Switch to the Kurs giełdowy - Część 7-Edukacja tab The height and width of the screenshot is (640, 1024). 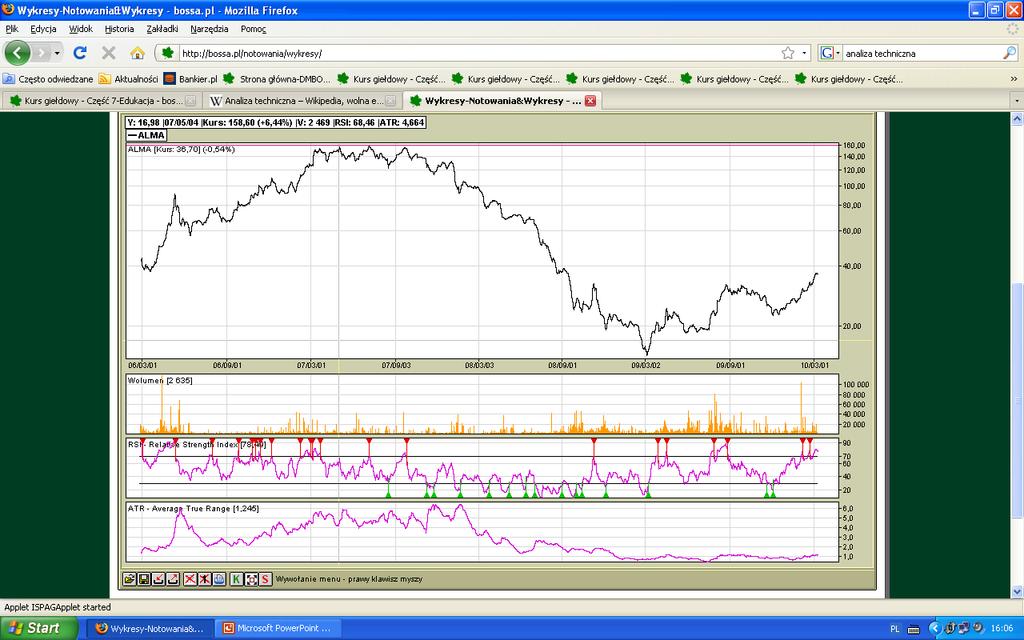click(x=101, y=101)
